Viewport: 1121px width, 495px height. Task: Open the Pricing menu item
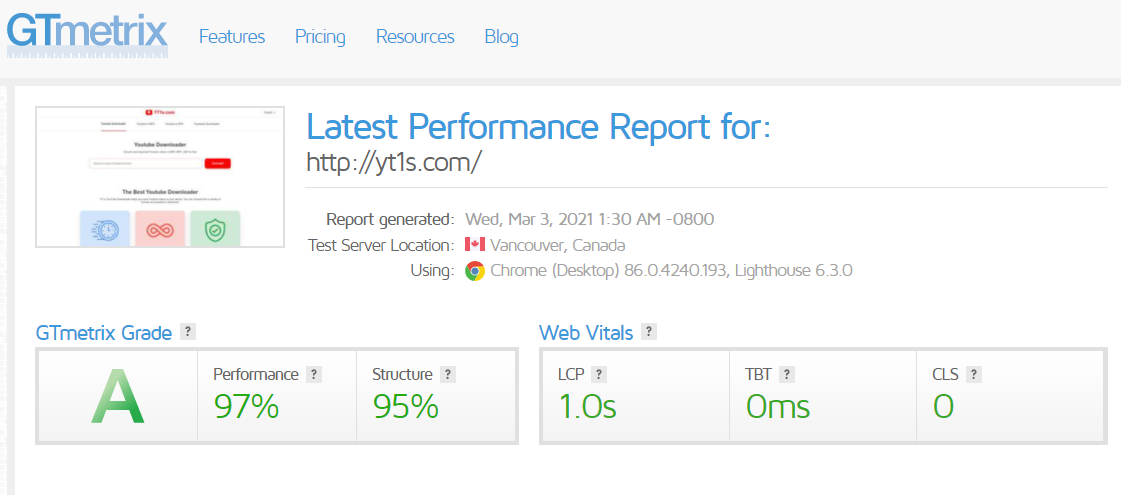click(320, 36)
